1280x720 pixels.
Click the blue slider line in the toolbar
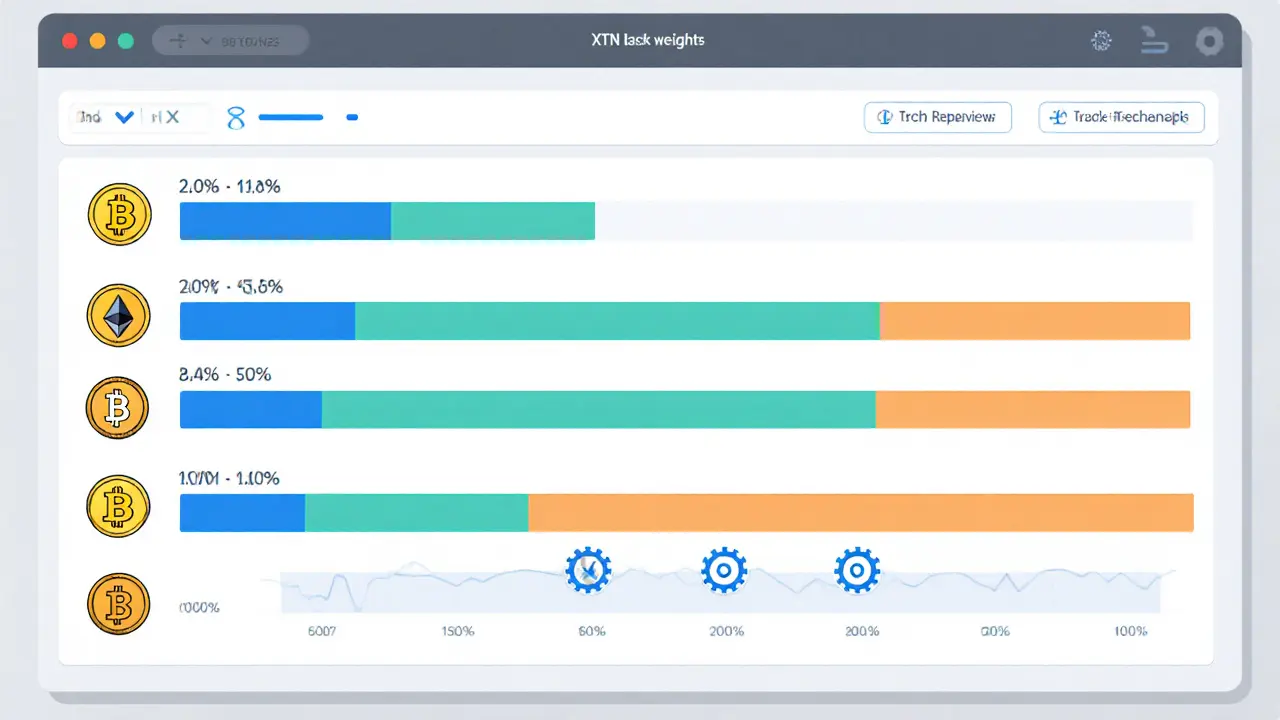[x=291, y=118]
